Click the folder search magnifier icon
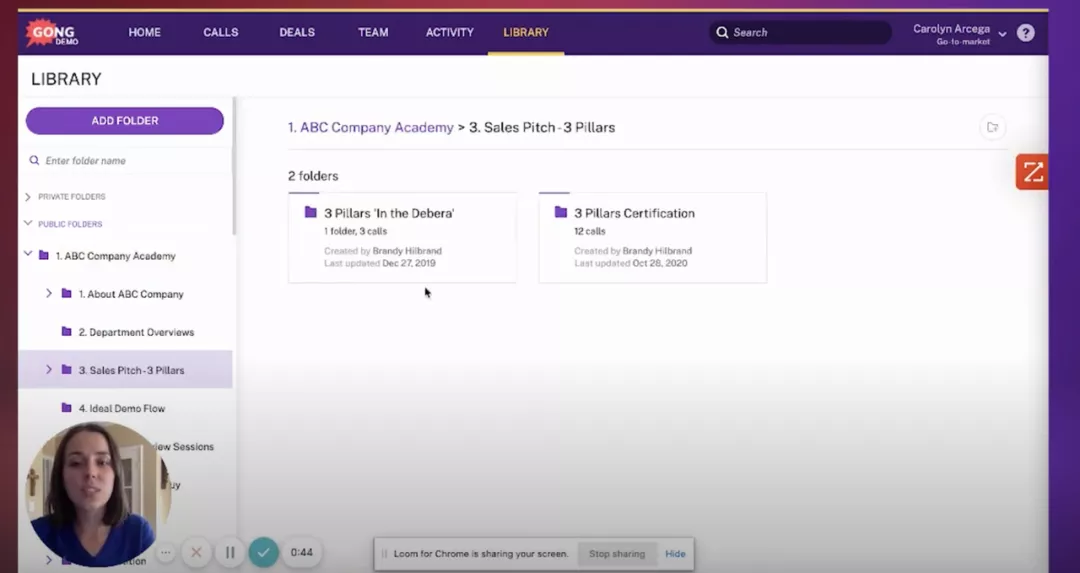Viewport: 1080px width, 573px height. pos(34,160)
